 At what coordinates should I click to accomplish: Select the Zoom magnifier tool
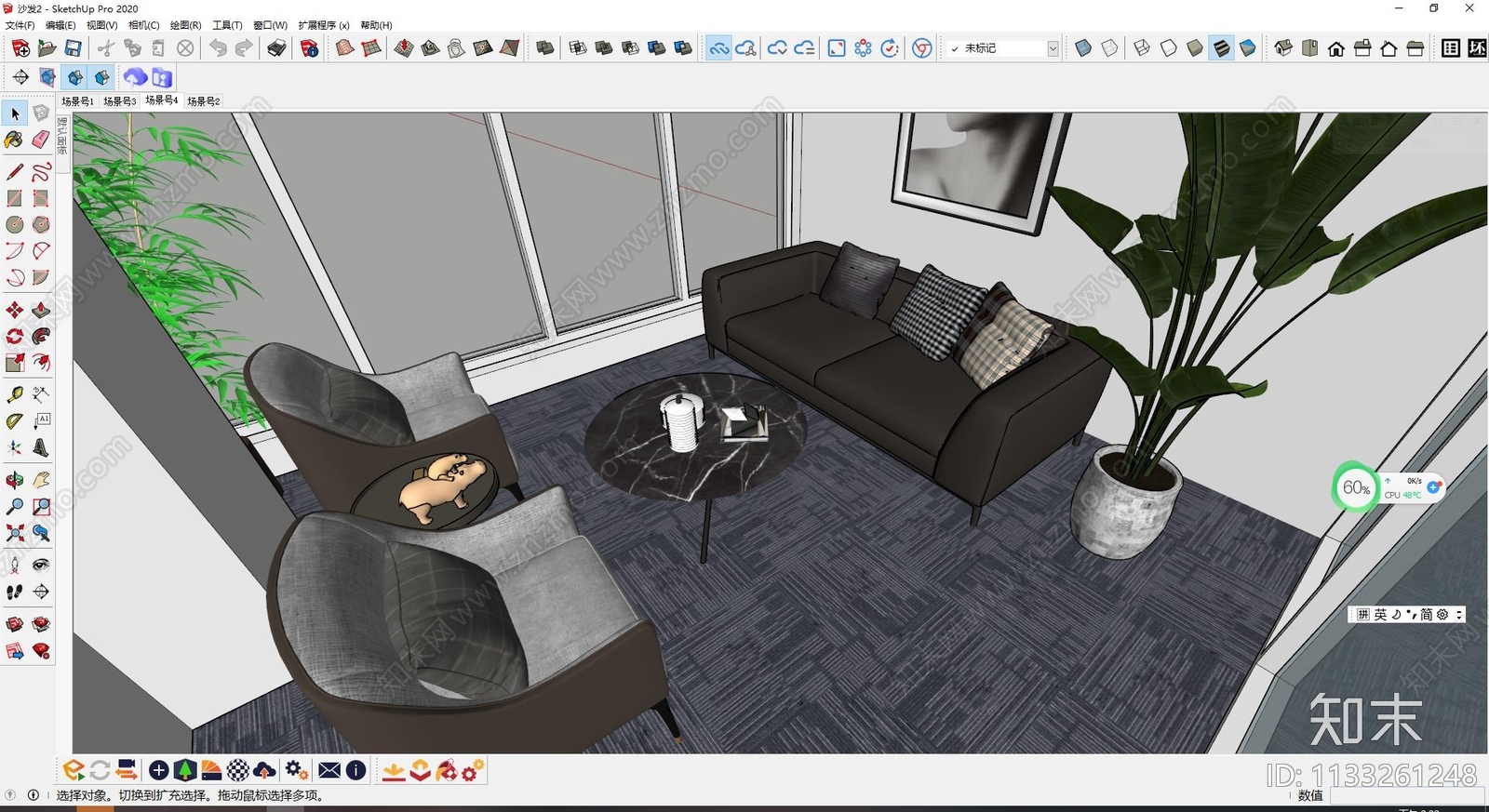pos(15,506)
